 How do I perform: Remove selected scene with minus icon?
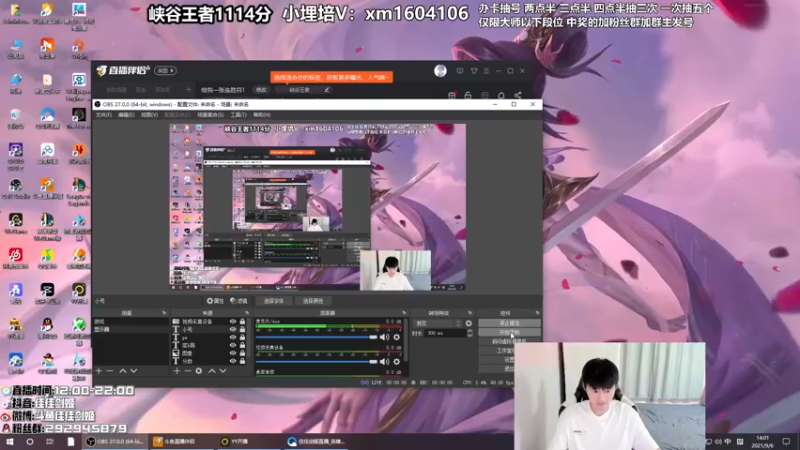[x=110, y=371]
